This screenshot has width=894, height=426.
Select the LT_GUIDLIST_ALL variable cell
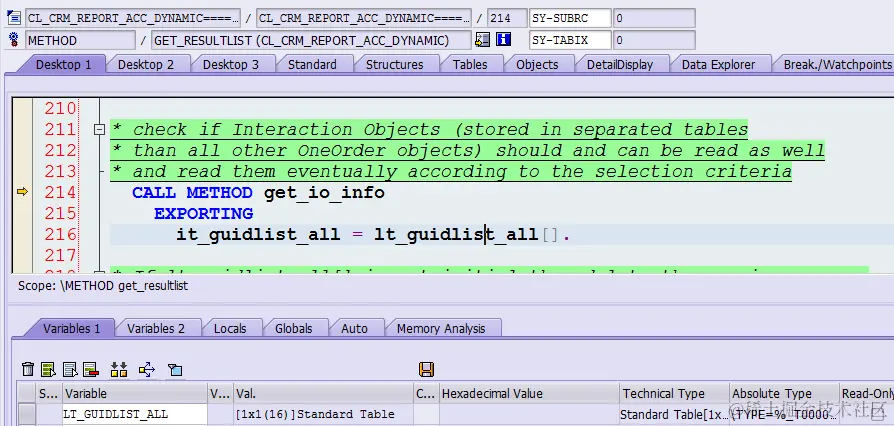135,414
